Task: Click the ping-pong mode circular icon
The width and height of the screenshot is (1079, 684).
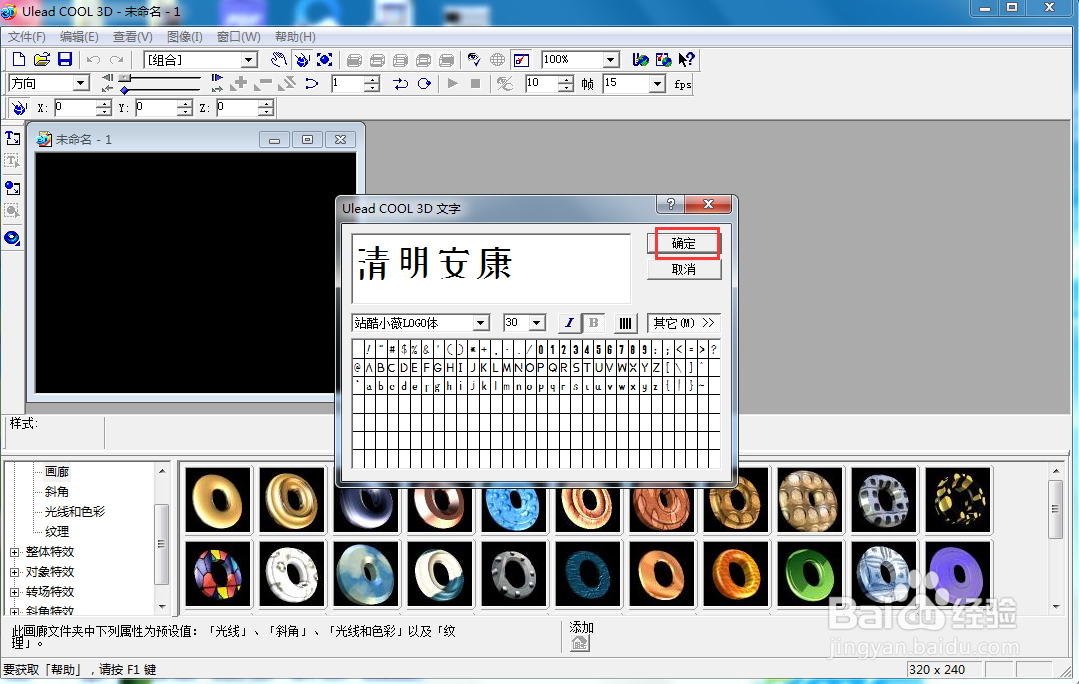Action: (x=424, y=84)
